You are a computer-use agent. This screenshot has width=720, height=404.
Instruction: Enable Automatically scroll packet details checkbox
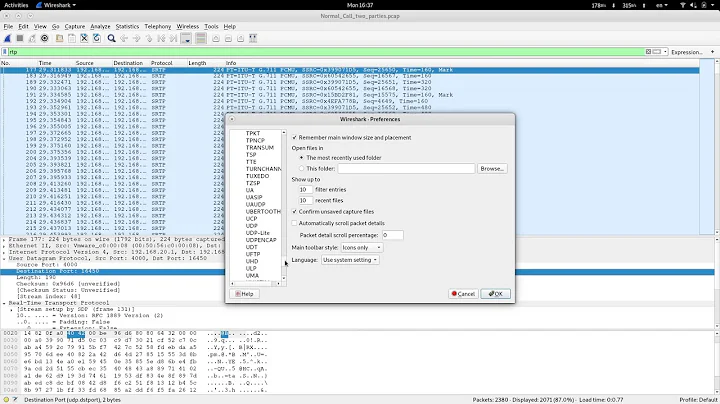[x=295, y=223]
